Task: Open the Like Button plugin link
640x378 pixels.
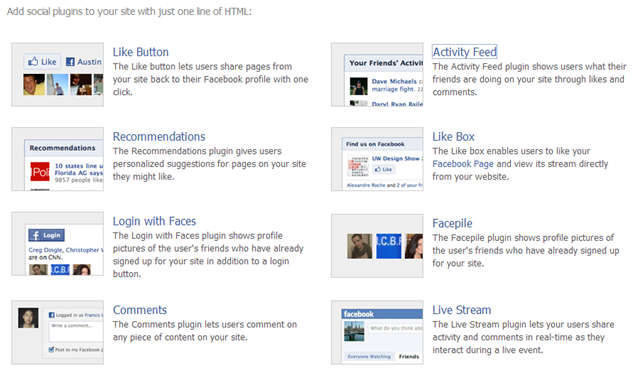Action: (140, 52)
